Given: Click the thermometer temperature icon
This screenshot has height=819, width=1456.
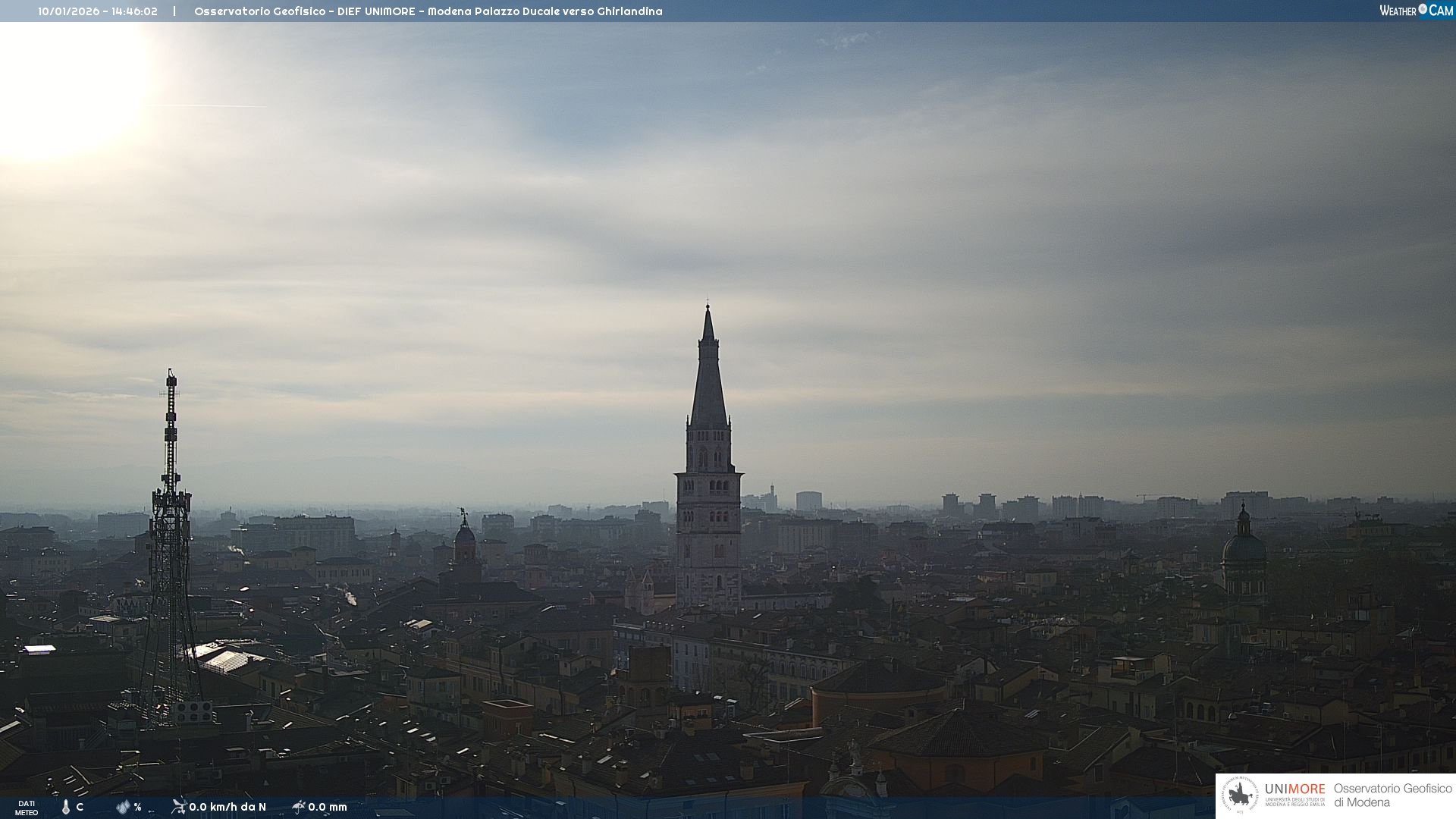Looking at the screenshot, I should point(66,807).
